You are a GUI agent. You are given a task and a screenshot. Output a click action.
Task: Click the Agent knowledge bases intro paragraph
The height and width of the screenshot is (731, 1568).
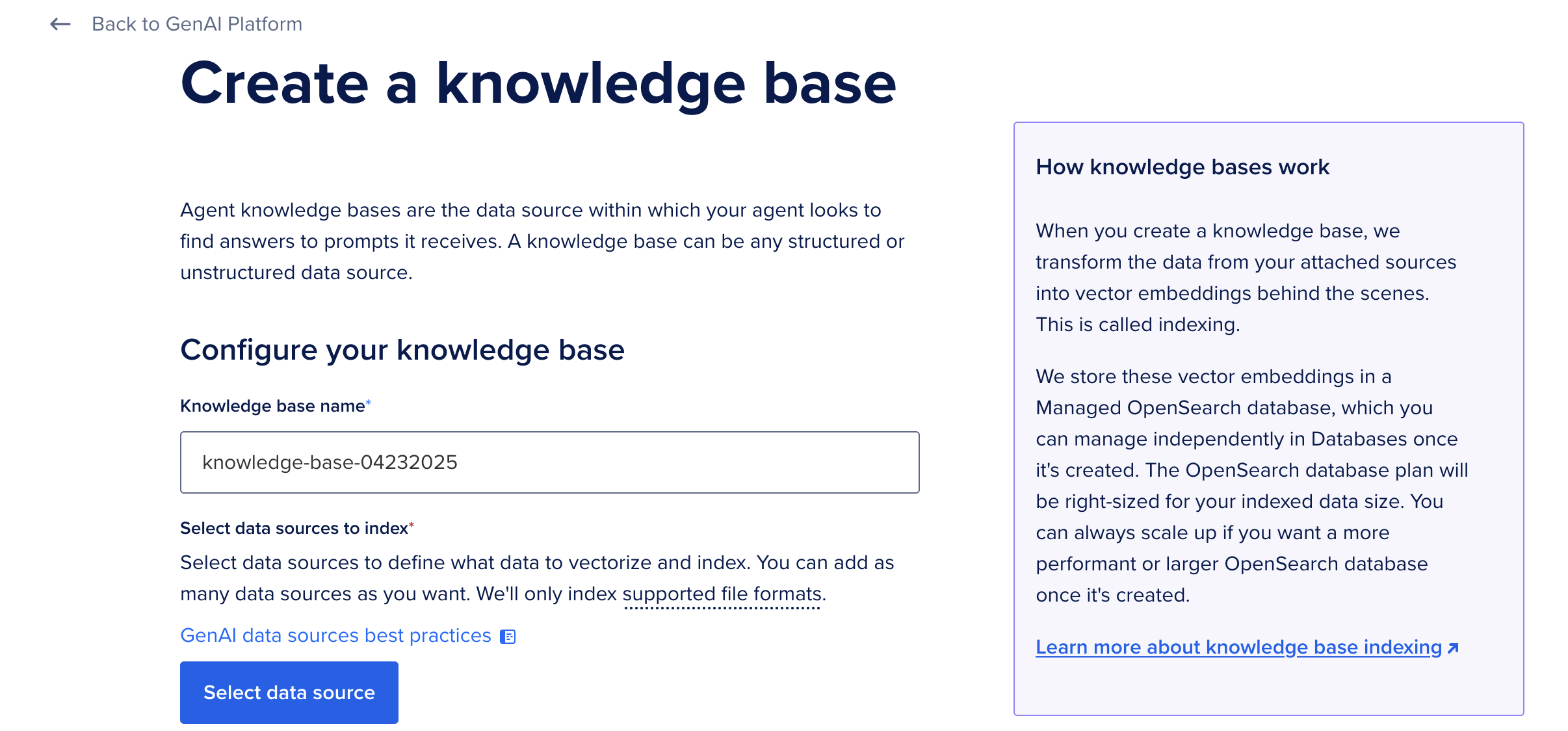tap(542, 241)
